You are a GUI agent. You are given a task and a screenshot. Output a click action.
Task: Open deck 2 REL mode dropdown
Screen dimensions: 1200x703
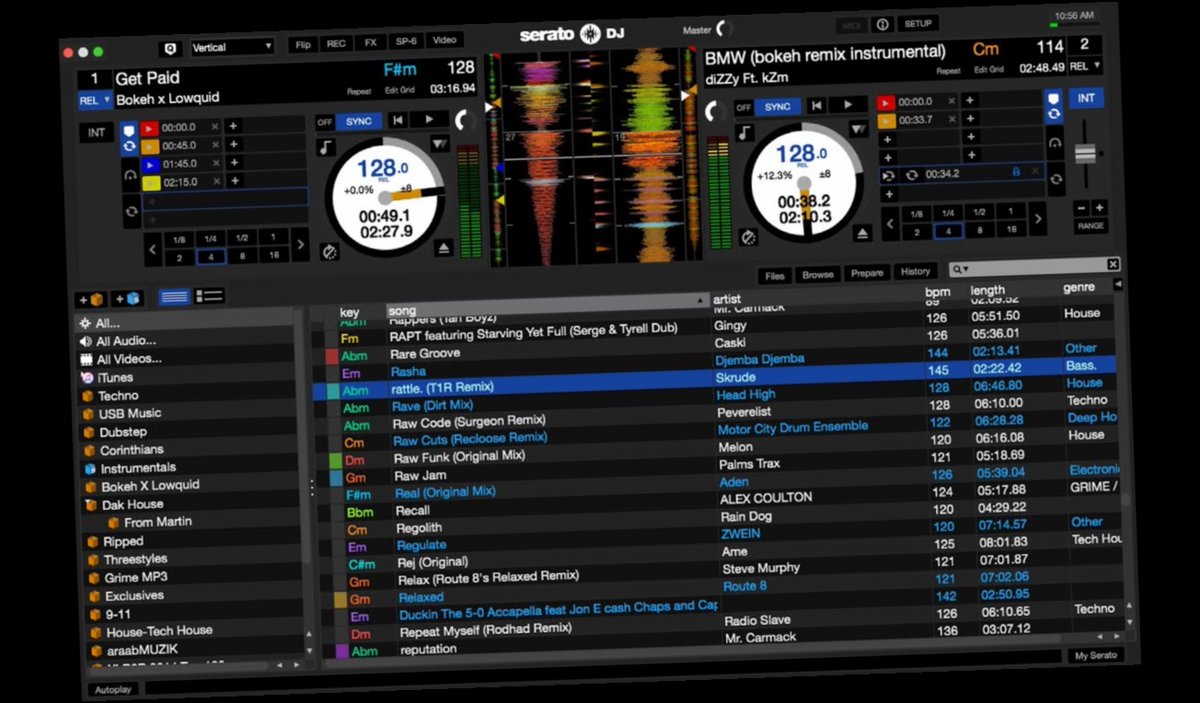[x=1085, y=66]
